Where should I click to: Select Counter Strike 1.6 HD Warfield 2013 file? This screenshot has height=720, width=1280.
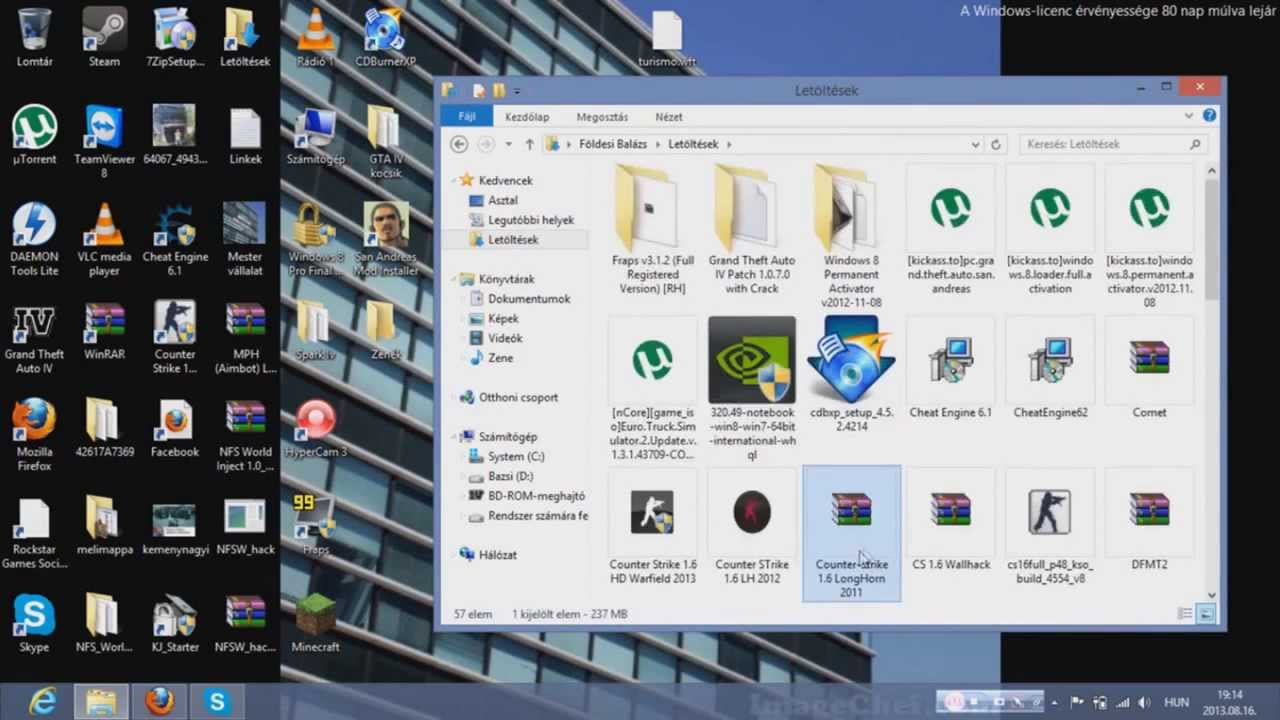pos(653,528)
